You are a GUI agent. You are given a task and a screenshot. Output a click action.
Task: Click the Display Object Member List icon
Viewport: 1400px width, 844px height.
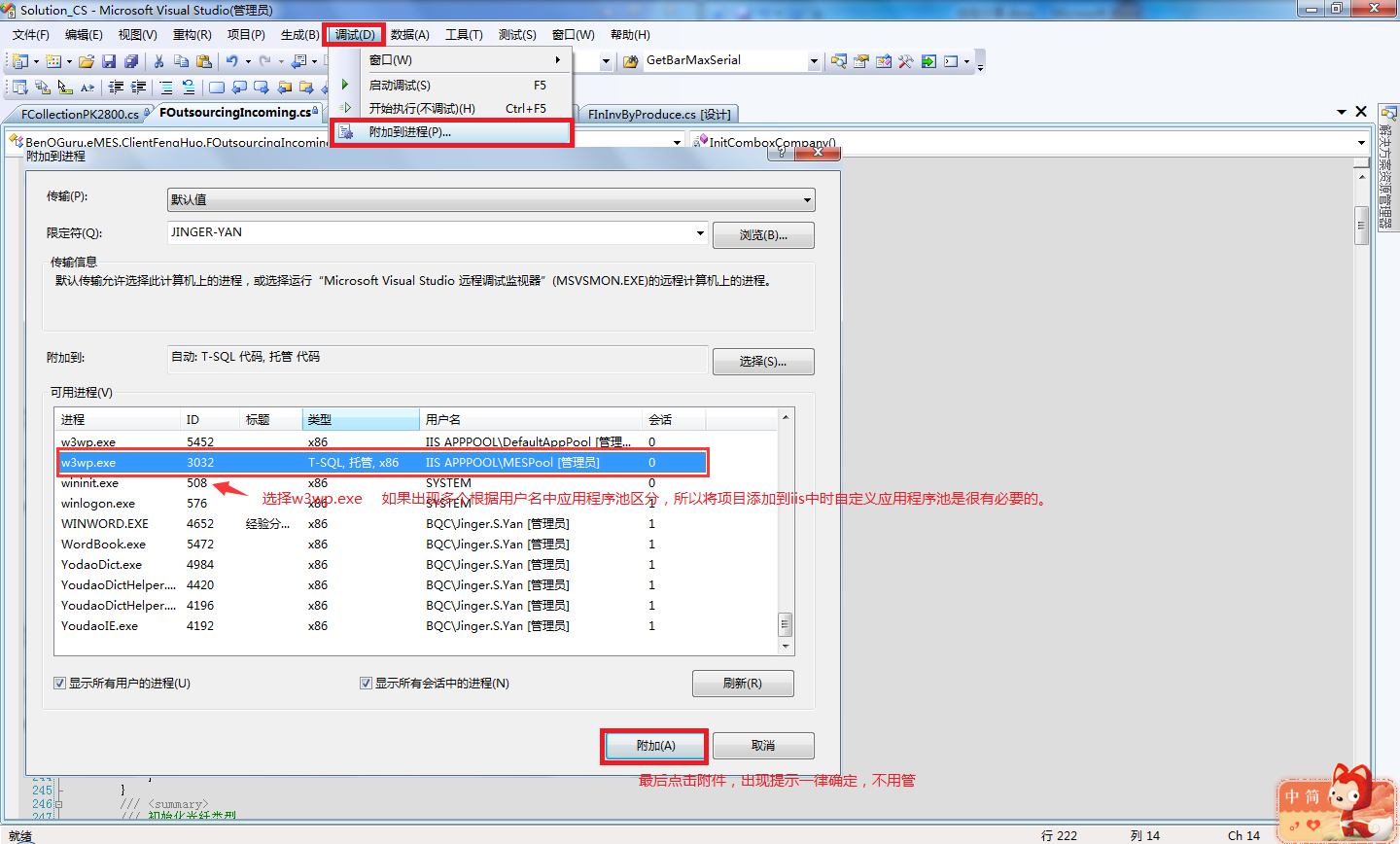point(20,88)
